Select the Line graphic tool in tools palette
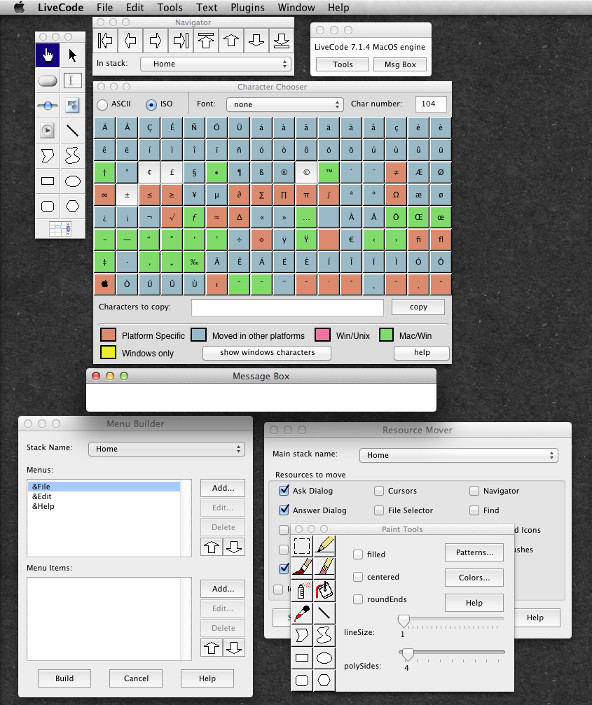 [72, 131]
